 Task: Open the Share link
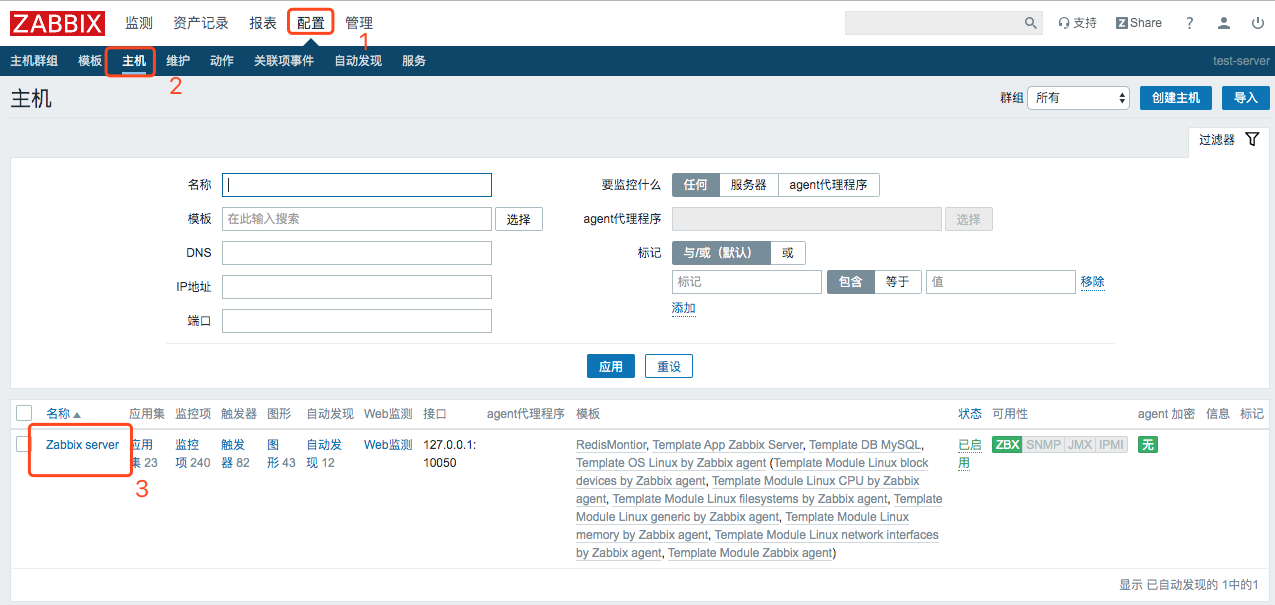(1139, 23)
